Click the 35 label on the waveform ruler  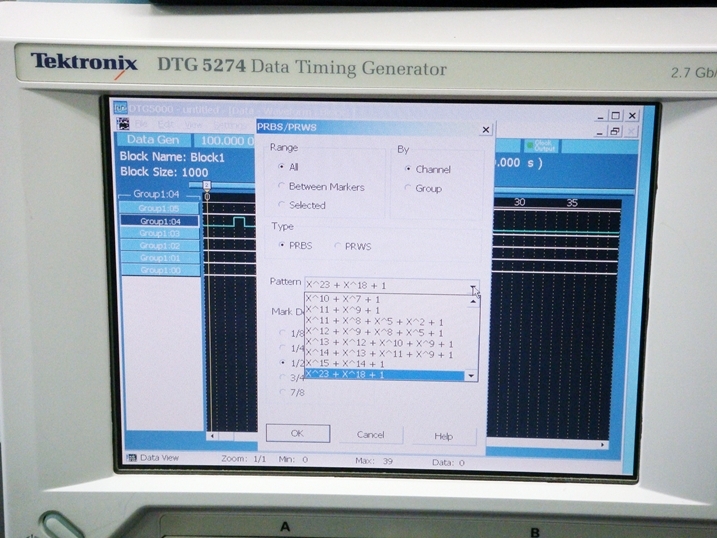coord(573,203)
